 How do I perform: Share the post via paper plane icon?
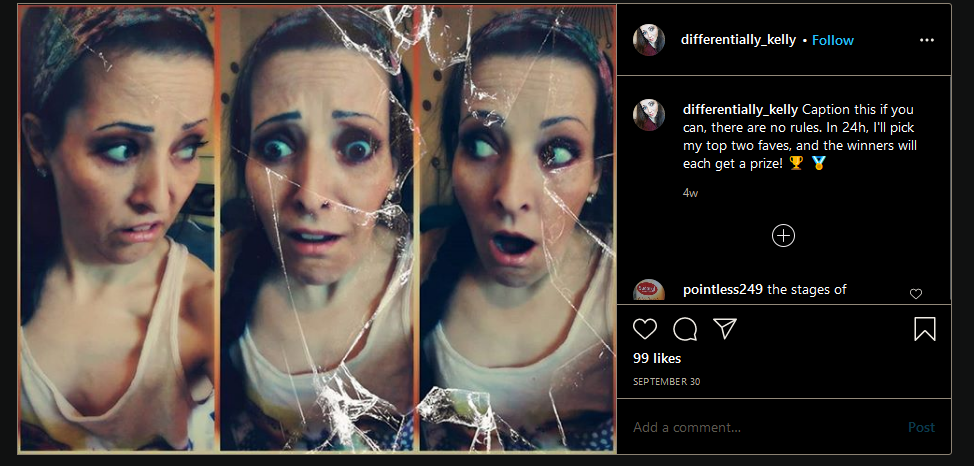tap(724, 329)
